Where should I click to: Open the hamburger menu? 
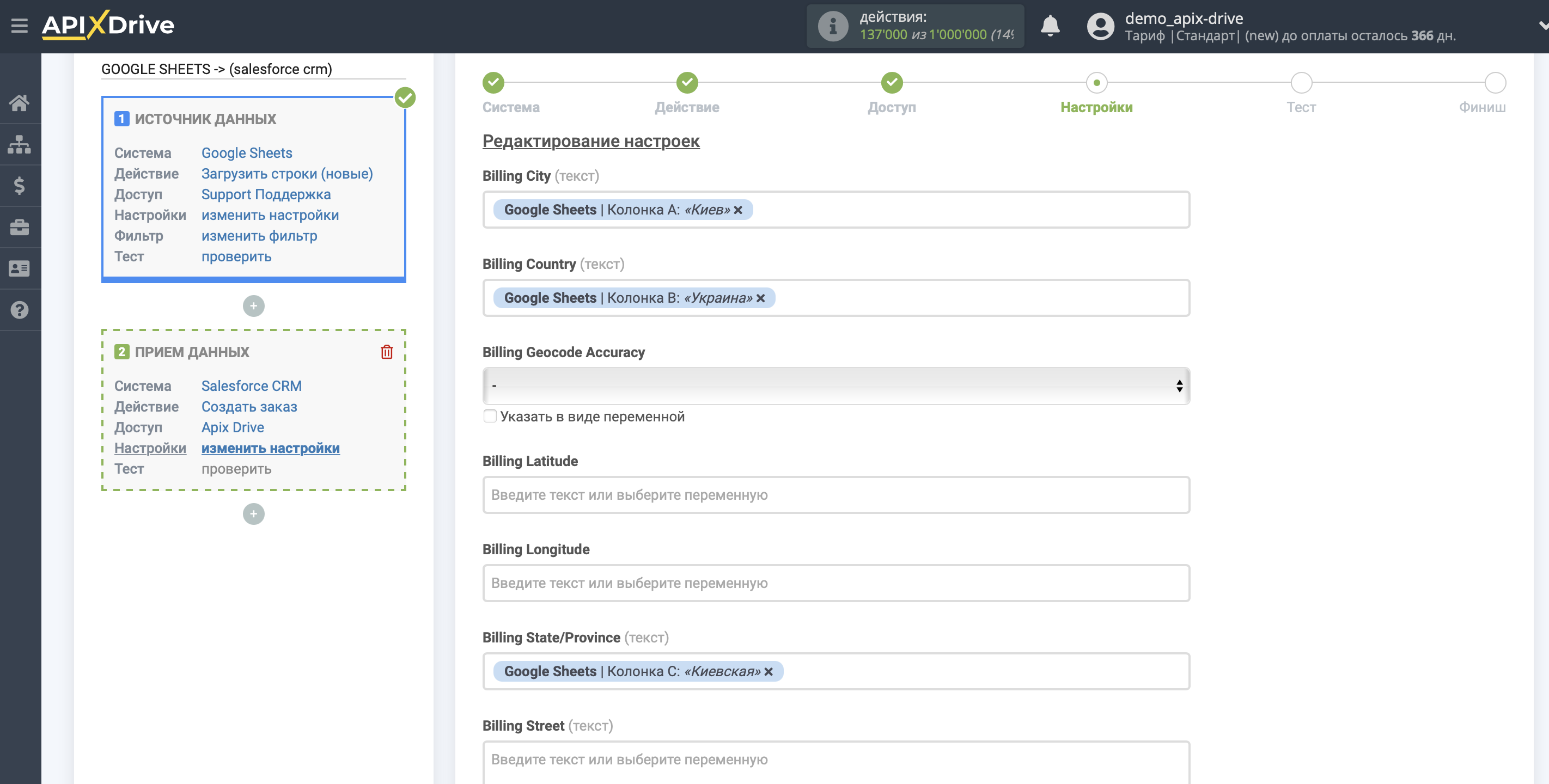point(19,26)
